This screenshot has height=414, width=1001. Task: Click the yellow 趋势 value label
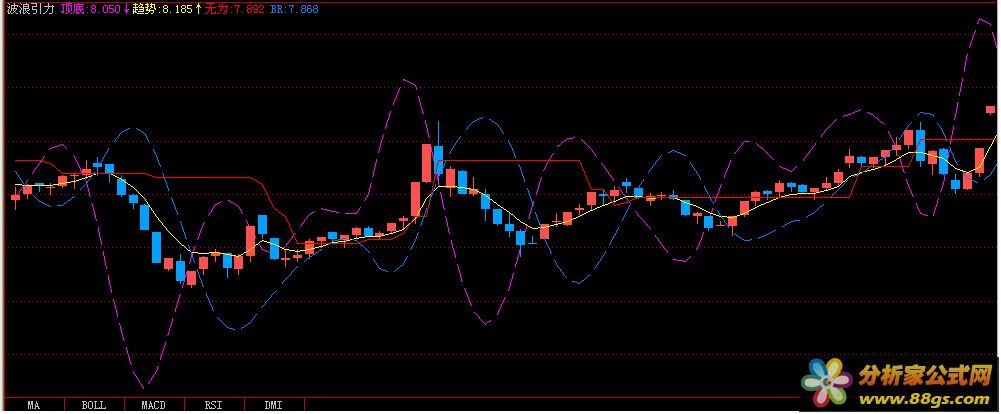161,9
